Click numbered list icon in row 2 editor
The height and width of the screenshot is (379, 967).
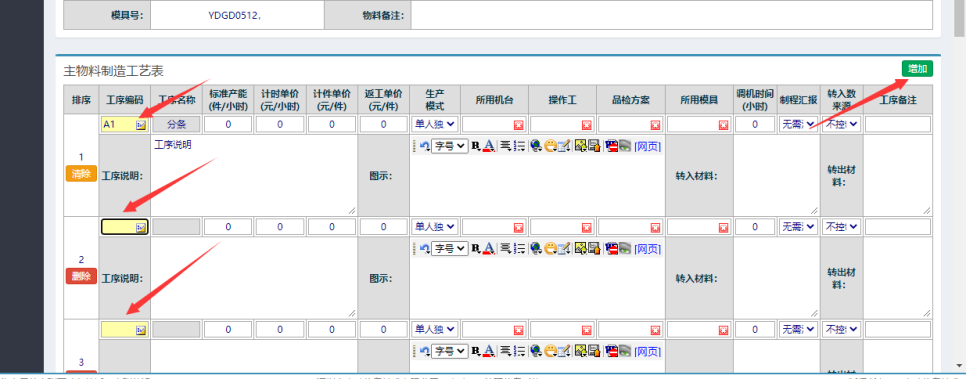tap(519, 248)
